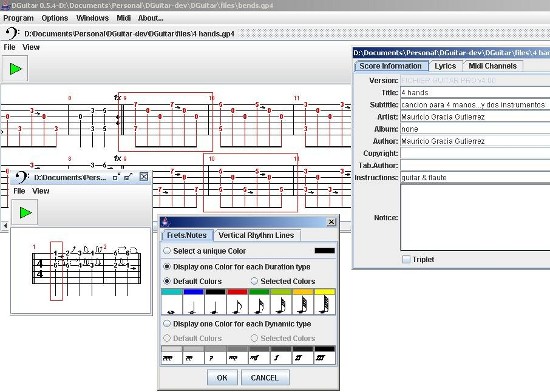Choose Selected Colors under Duration type

pos(254,281)
